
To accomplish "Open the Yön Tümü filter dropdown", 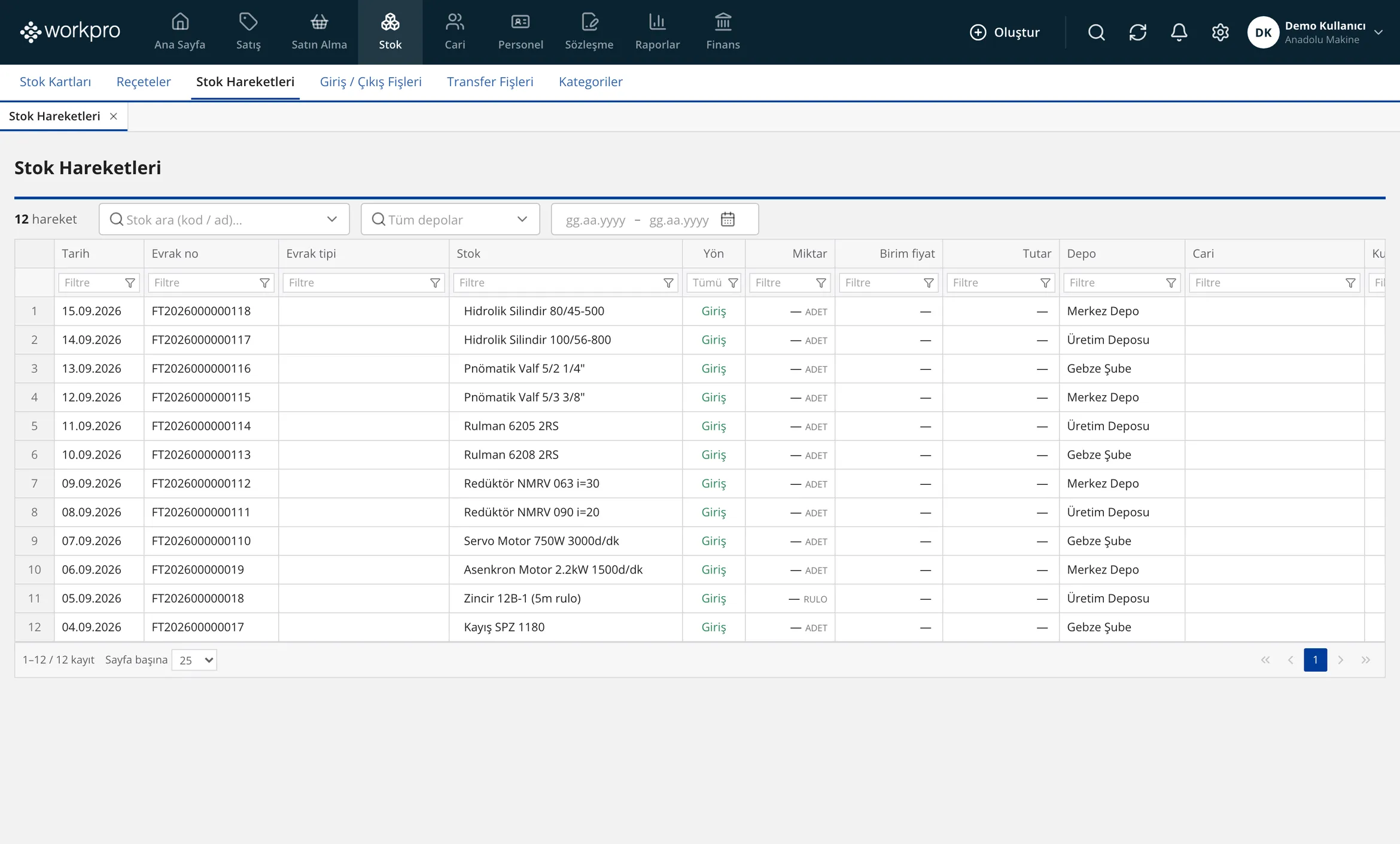I will 714,283.
